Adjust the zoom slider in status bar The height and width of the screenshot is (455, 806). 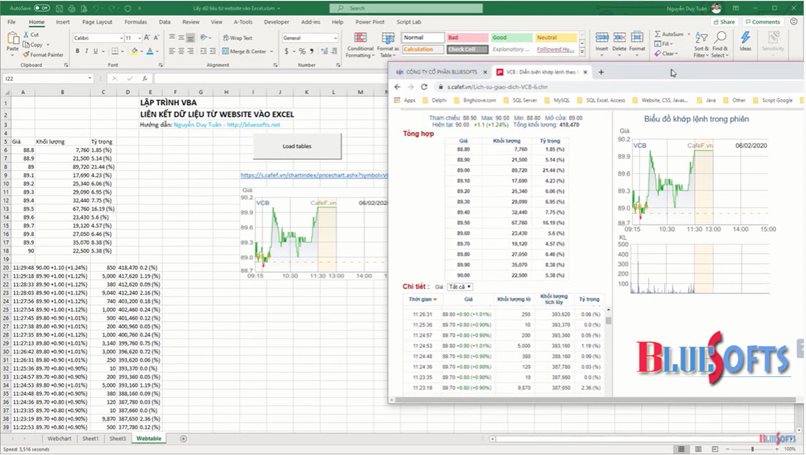pyautogui.click(x=753, y=449)
